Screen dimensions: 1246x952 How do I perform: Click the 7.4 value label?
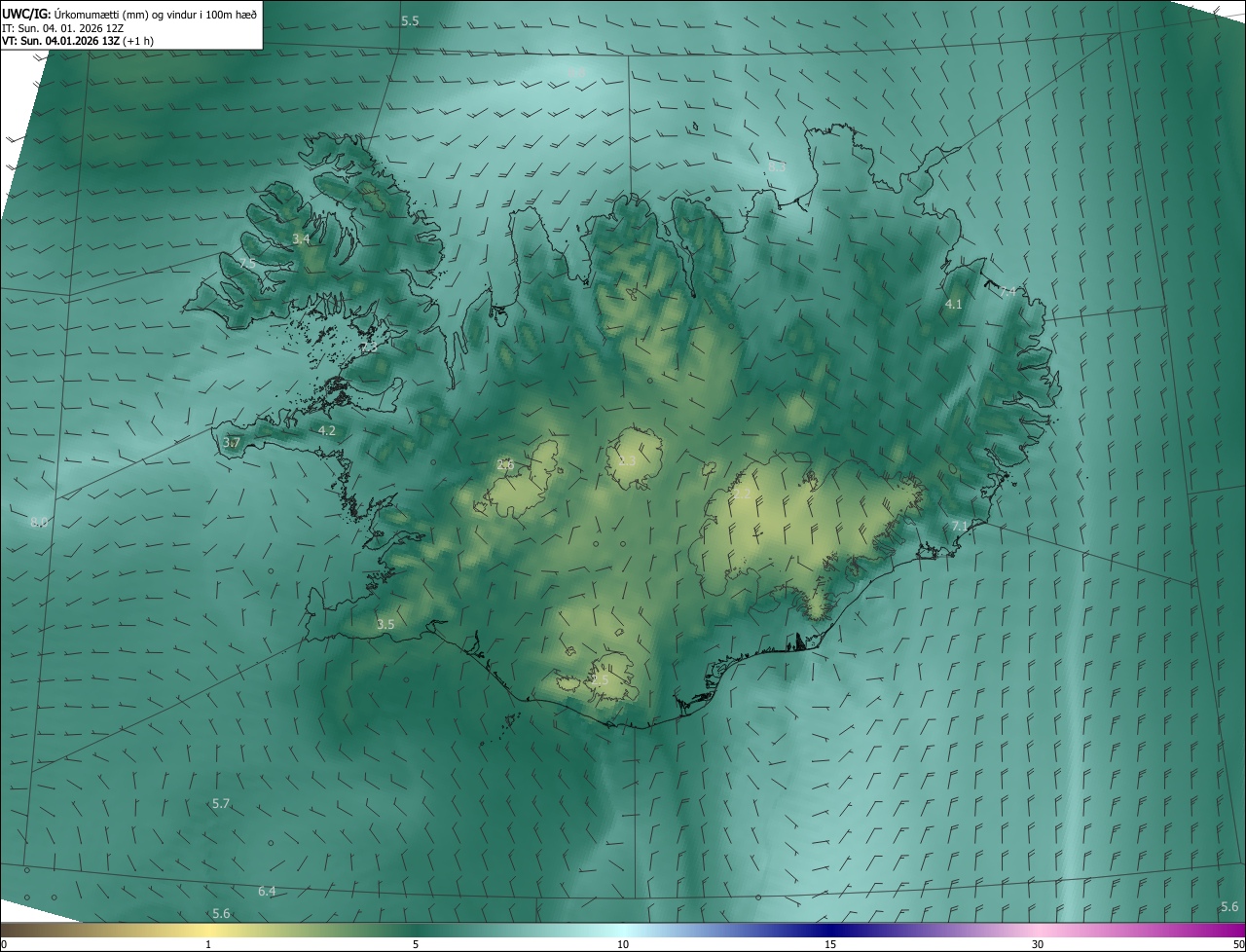1008,291
